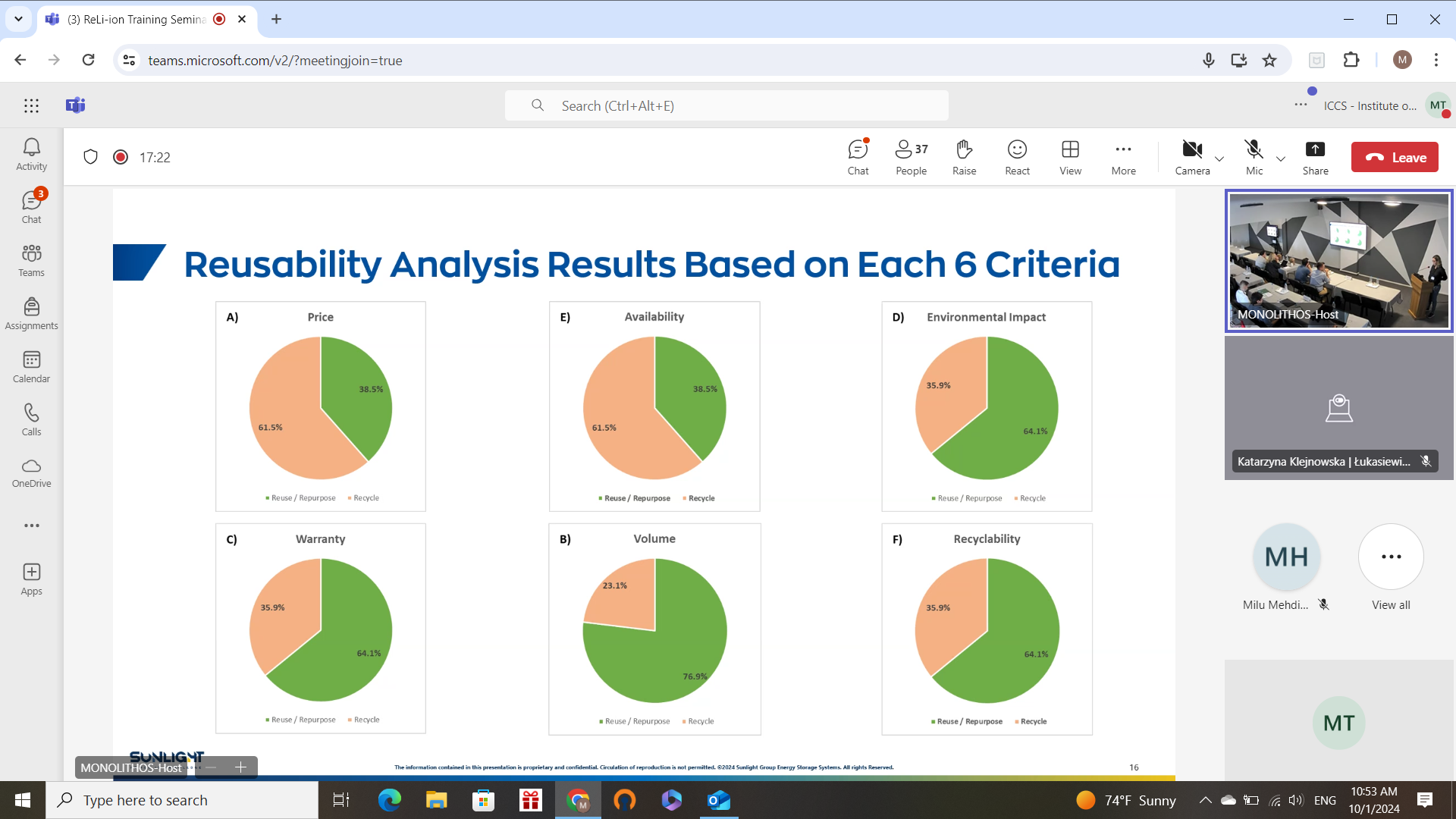Click the Share screen icon
The height and width of the screenshot is (819, 1456).
pyautogui.click(x=1315, y=157)
